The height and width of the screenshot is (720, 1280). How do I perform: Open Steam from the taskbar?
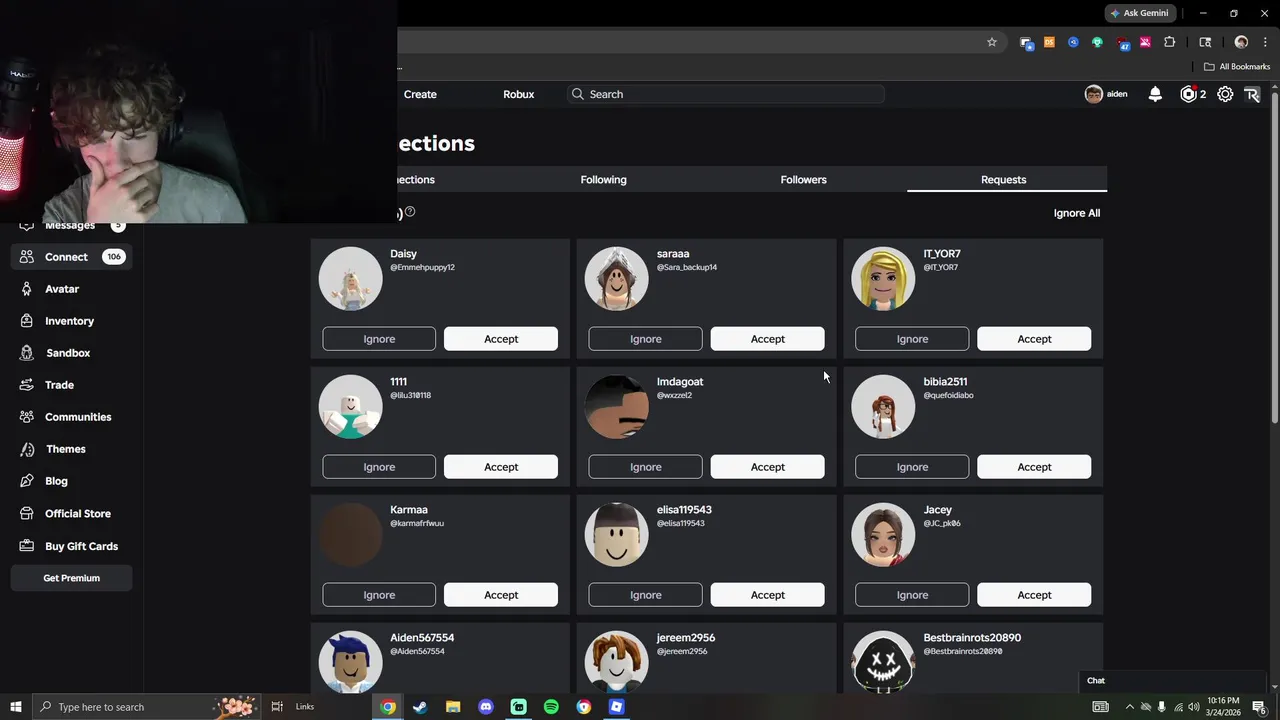(420, 707)
